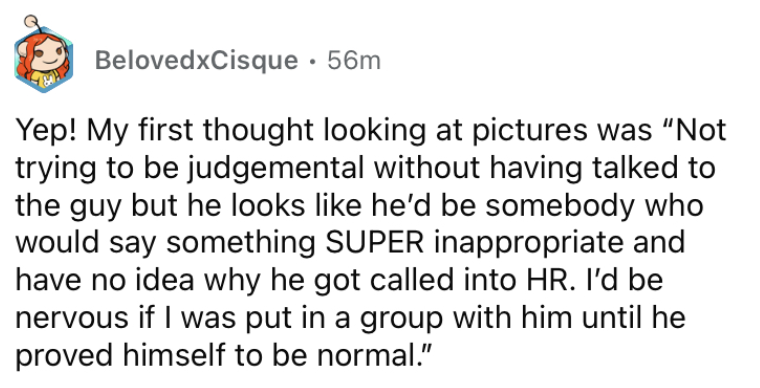
Task: Open BelovedxCisque's user profile
Action: tap(196, 61)
